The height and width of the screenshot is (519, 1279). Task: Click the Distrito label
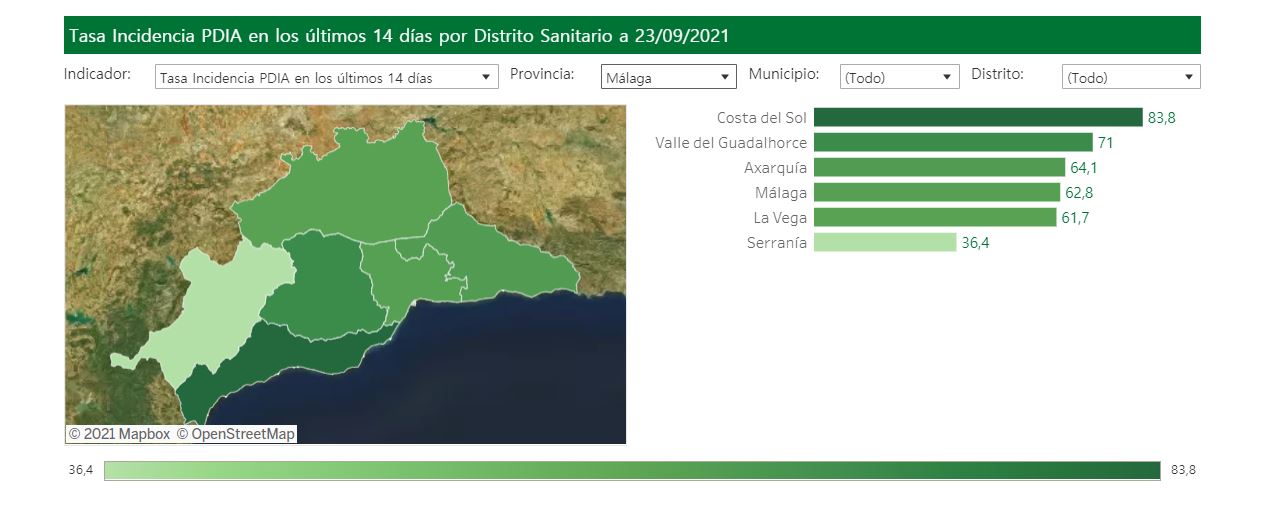pyautogui.click(x=997, y=74)
